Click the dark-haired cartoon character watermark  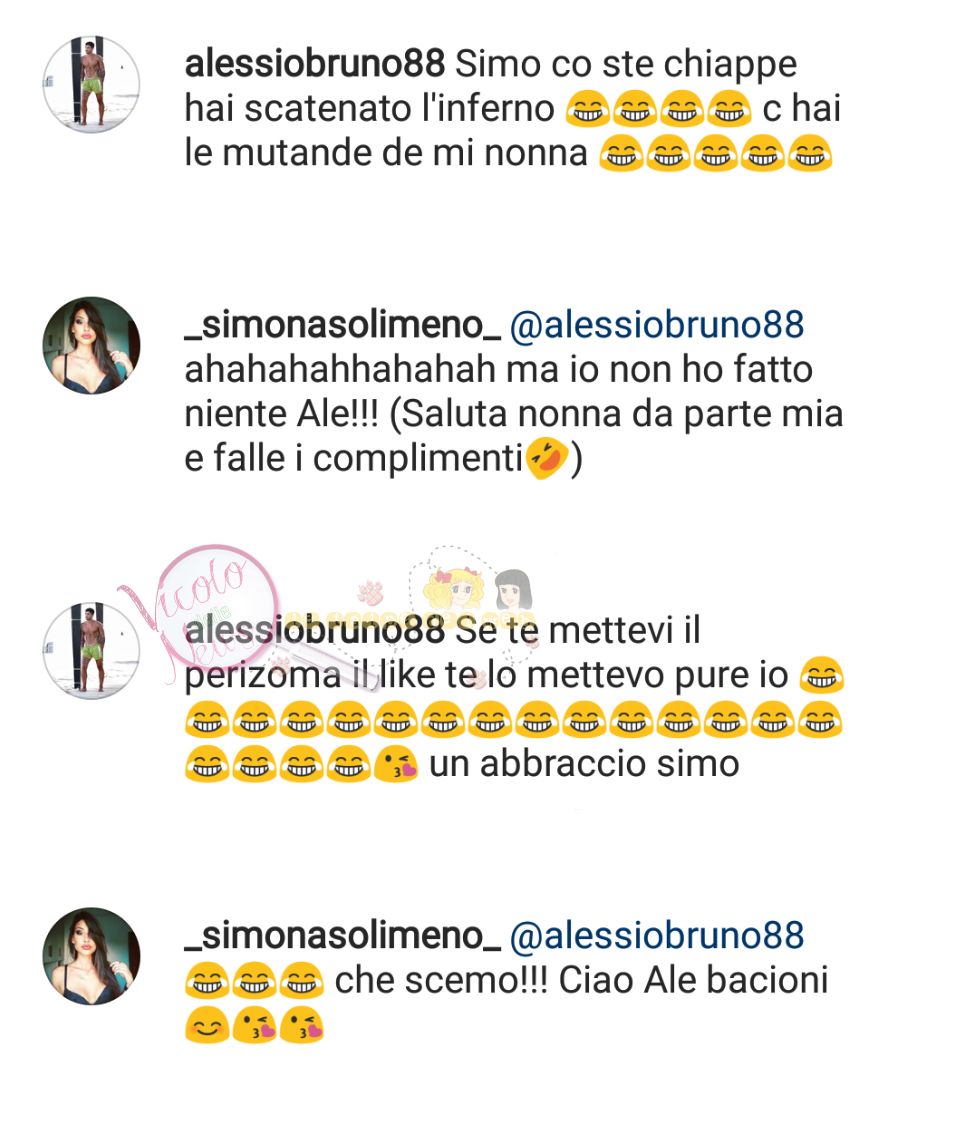coord(513,589)
